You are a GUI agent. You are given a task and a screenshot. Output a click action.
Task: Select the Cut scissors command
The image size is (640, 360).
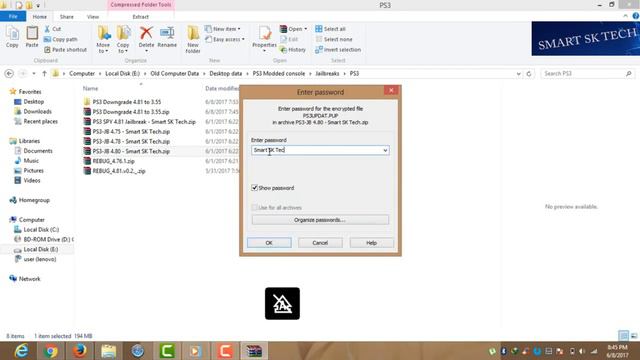52,29
